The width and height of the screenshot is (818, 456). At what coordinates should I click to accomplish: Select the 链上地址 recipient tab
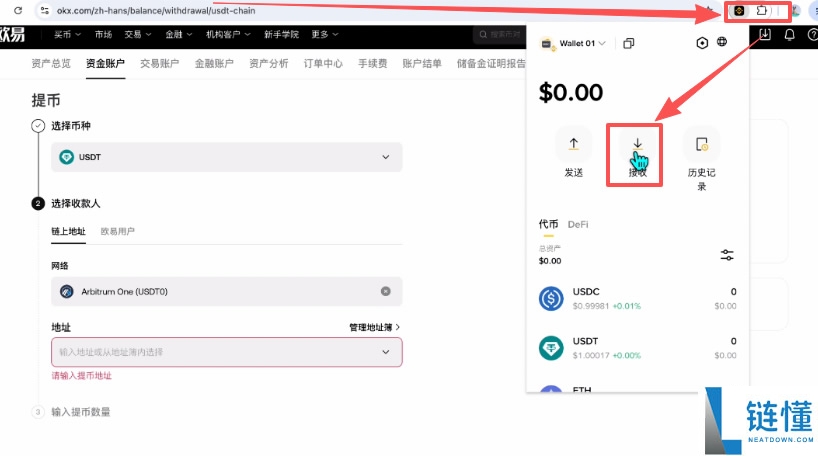tap(68, 231)
